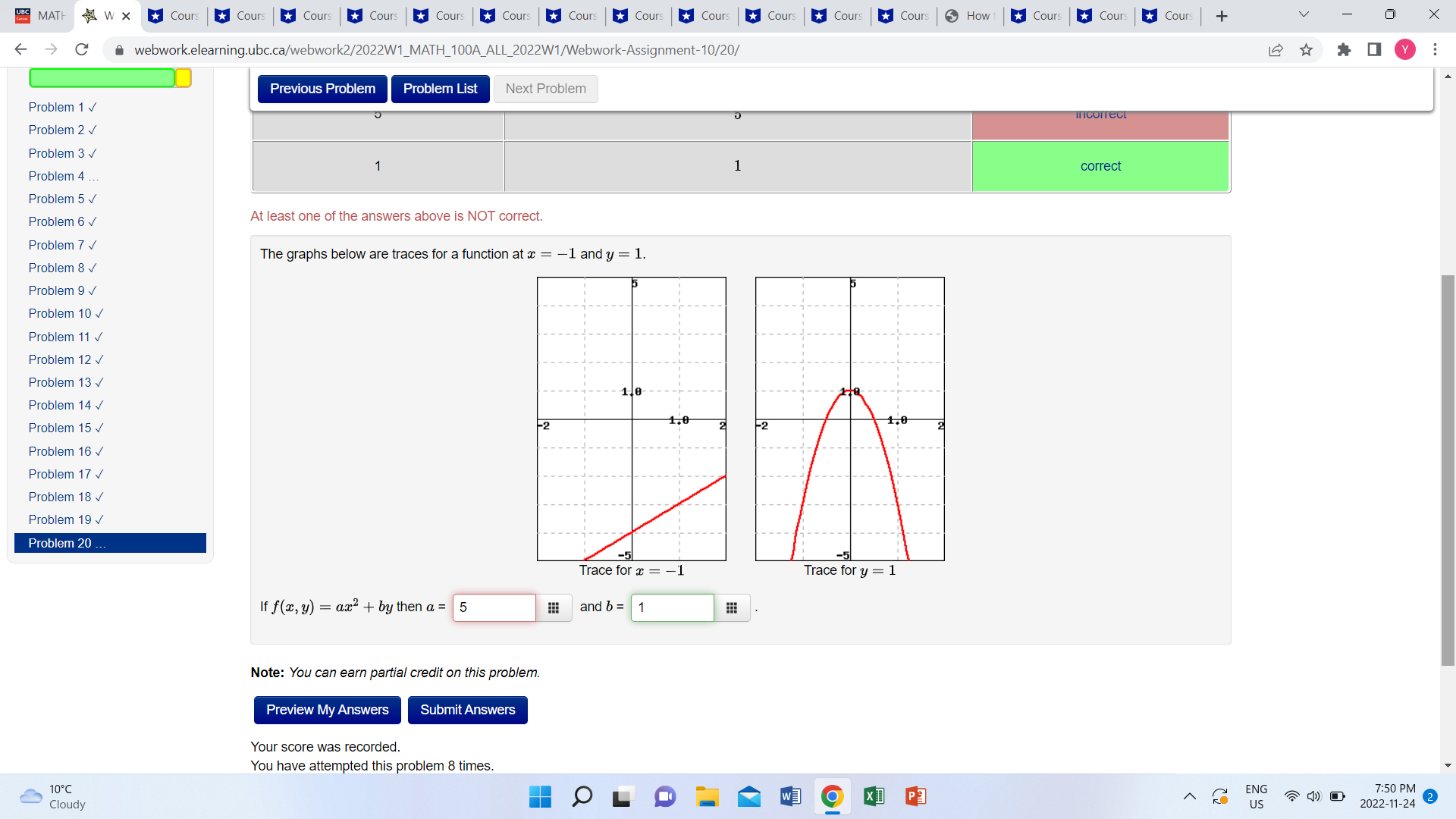
Task: Open Chrome three-dot menu
Action: point(1435,50)
